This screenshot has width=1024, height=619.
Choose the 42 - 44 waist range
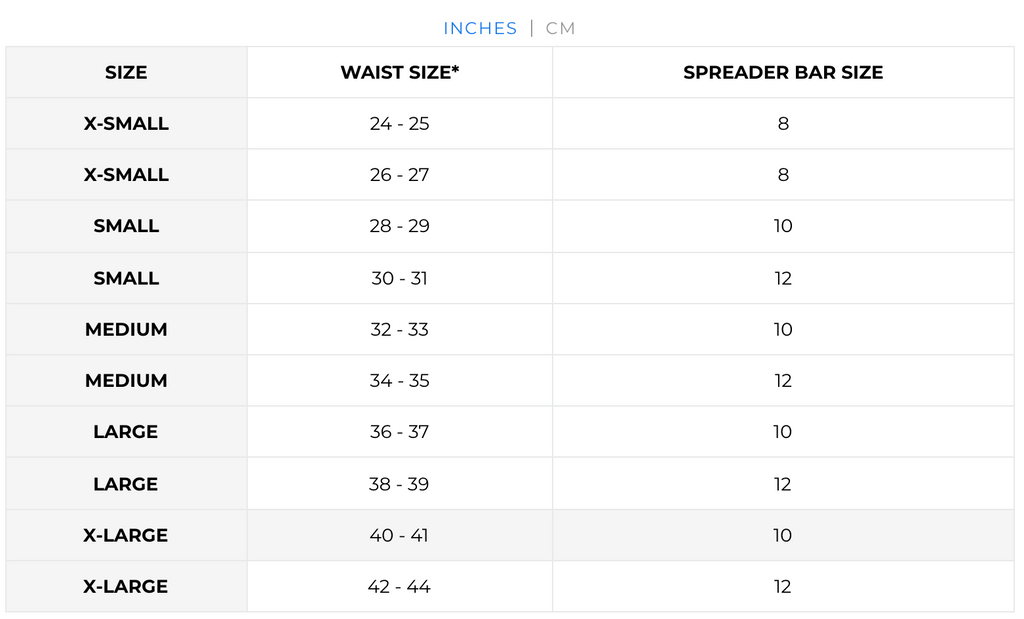point(399,587)
